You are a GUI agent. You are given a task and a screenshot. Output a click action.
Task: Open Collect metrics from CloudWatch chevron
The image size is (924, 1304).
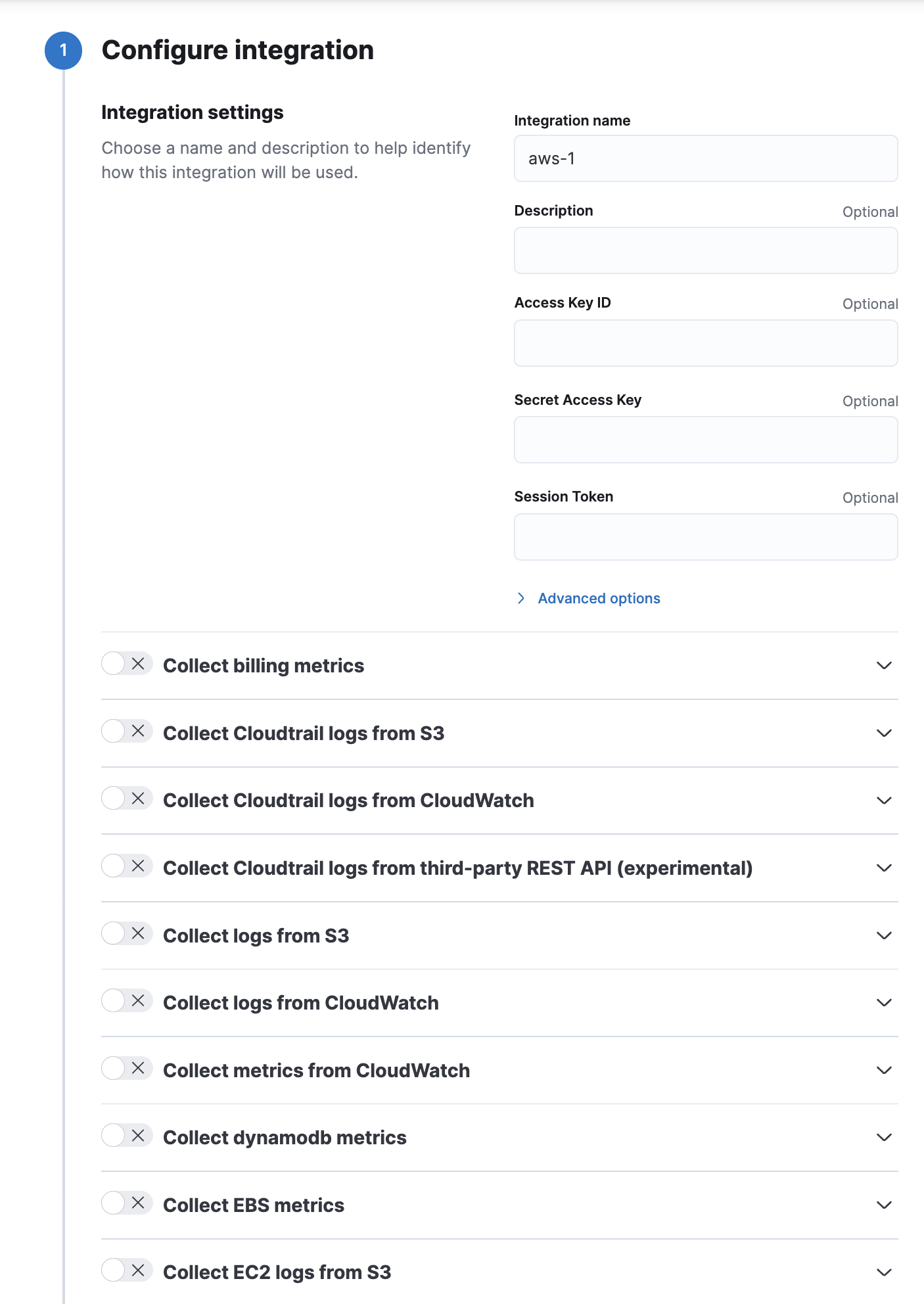click(884, 1070)
